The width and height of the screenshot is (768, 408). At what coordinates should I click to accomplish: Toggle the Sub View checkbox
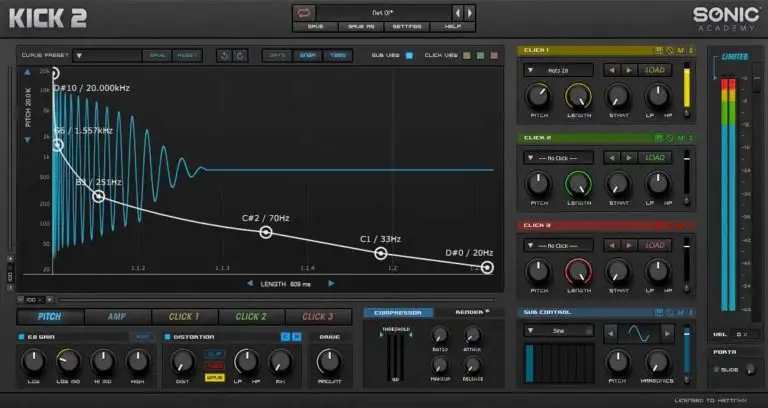click(409, 56)
